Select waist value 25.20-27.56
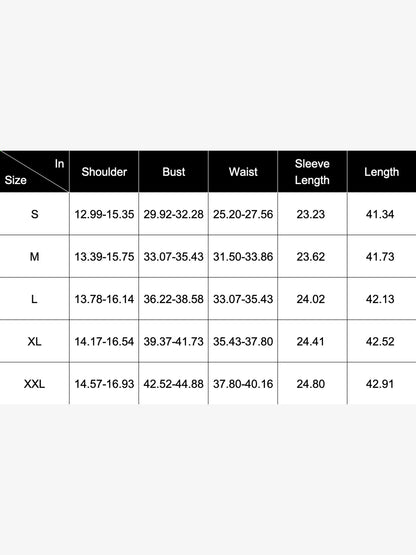This screenshot has width=416, height=555. click(x=243, y=214)
